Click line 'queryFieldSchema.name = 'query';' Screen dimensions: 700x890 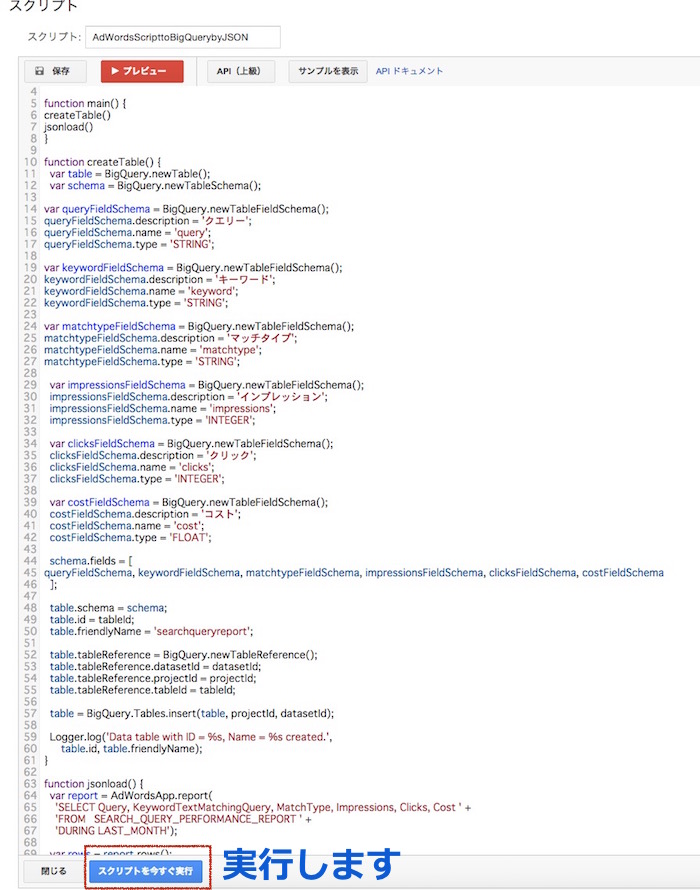tap(127, 233)
